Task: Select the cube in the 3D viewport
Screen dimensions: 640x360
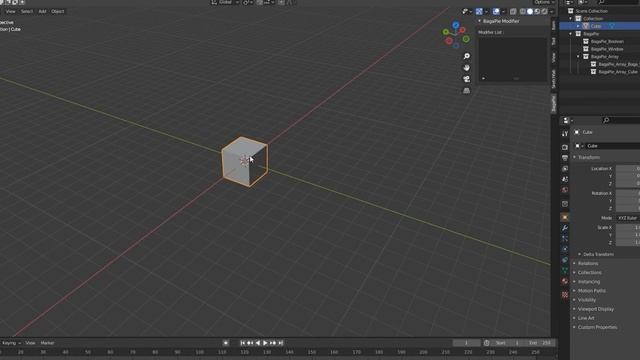Action: click(x=245, y=162)
